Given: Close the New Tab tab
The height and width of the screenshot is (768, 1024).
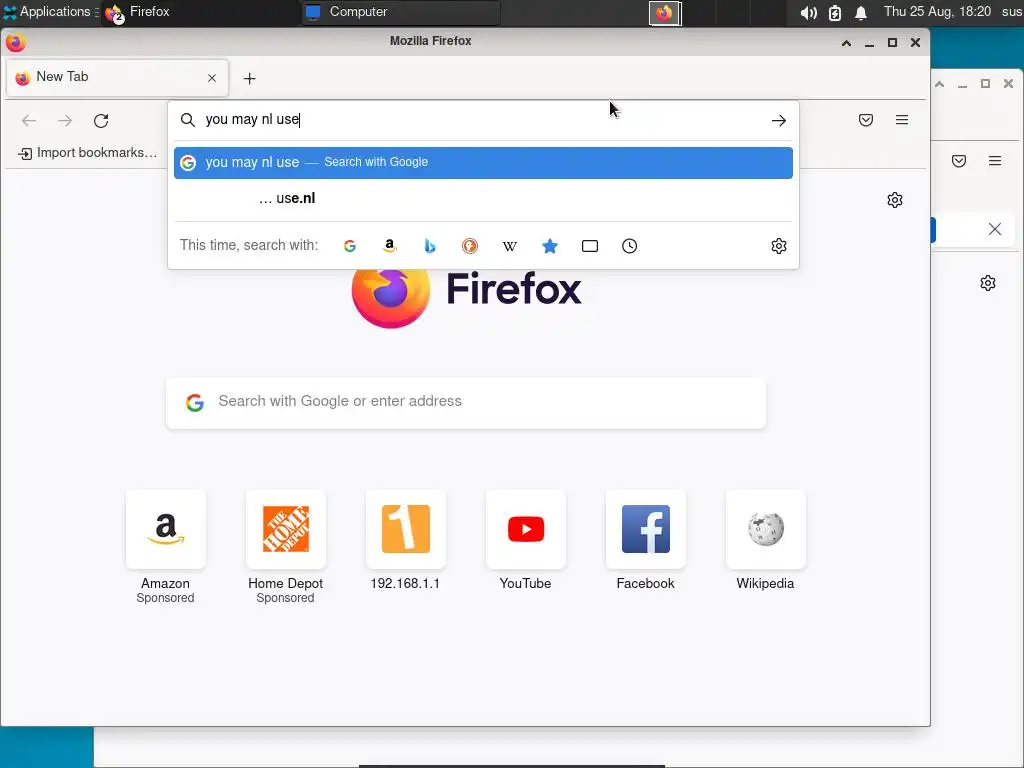Looking at the screenshot, I should click(x=212, y=78).
